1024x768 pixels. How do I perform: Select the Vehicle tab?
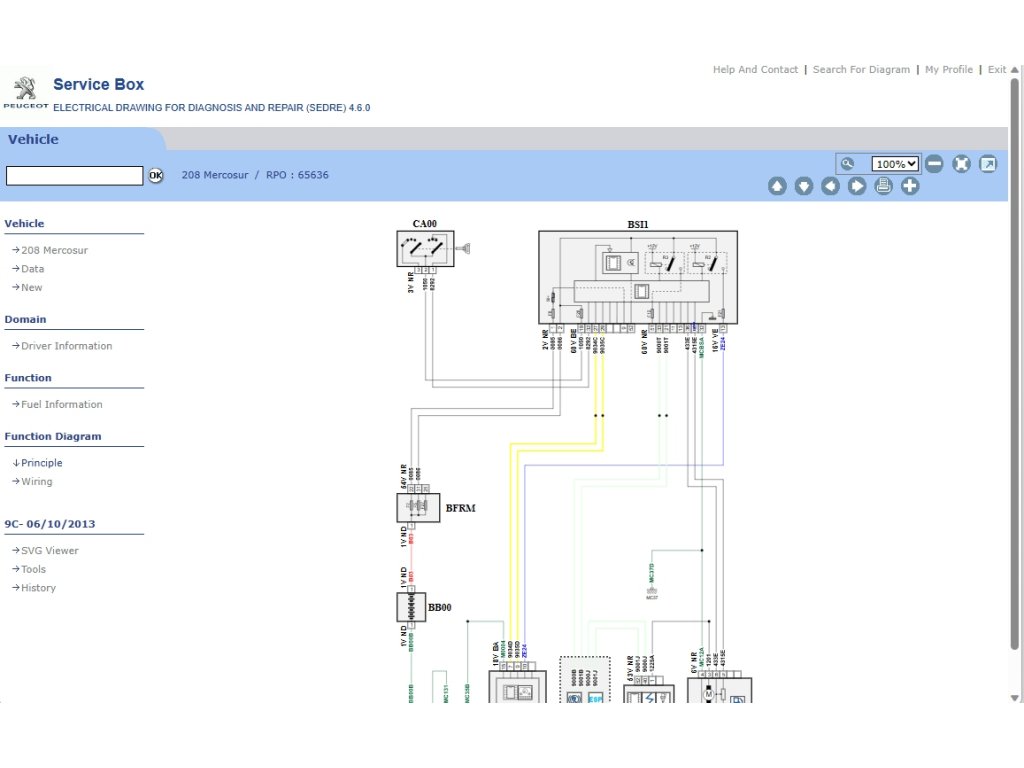coord(34,139)
